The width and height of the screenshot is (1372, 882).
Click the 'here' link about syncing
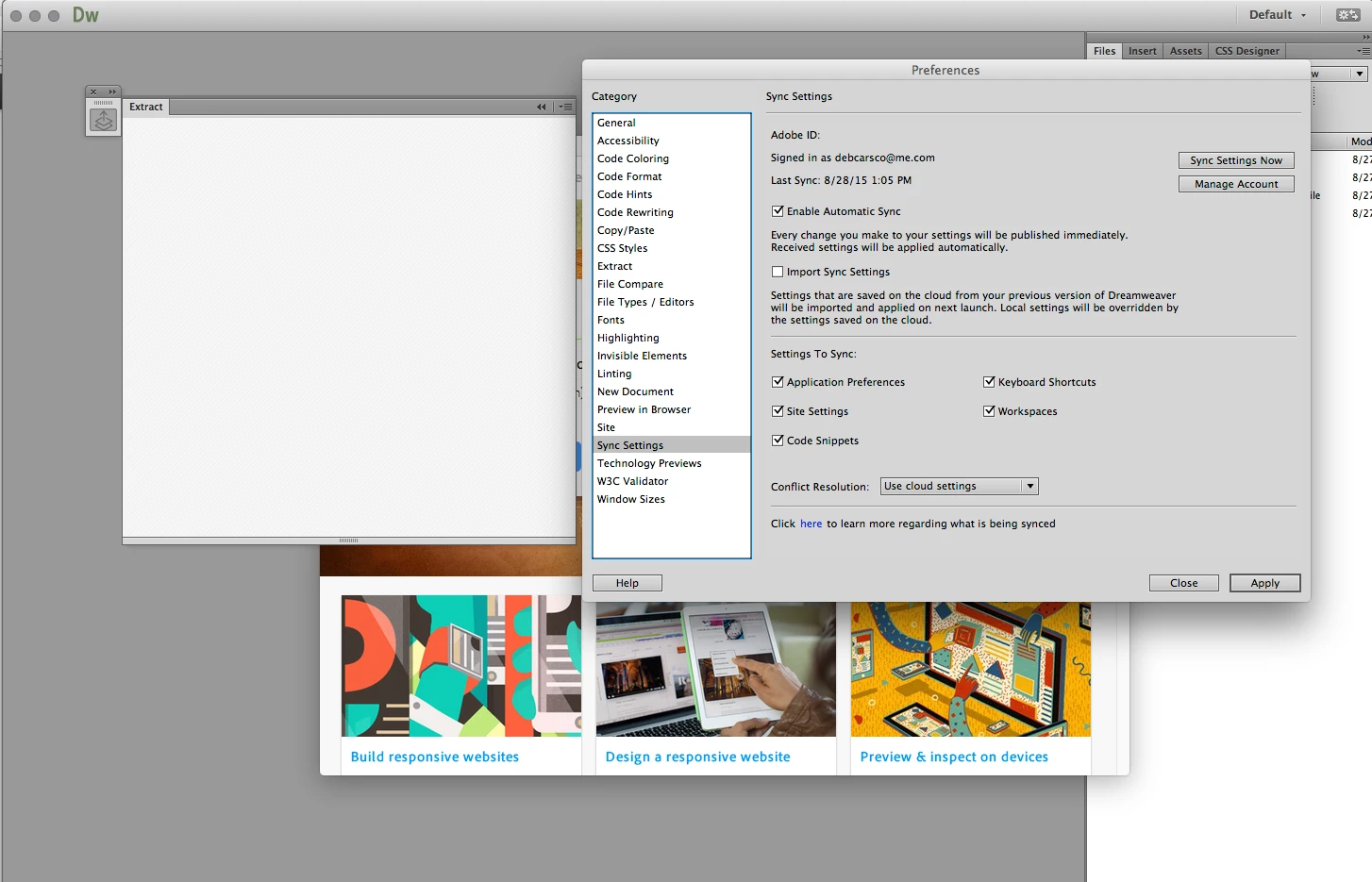(811, 524)
